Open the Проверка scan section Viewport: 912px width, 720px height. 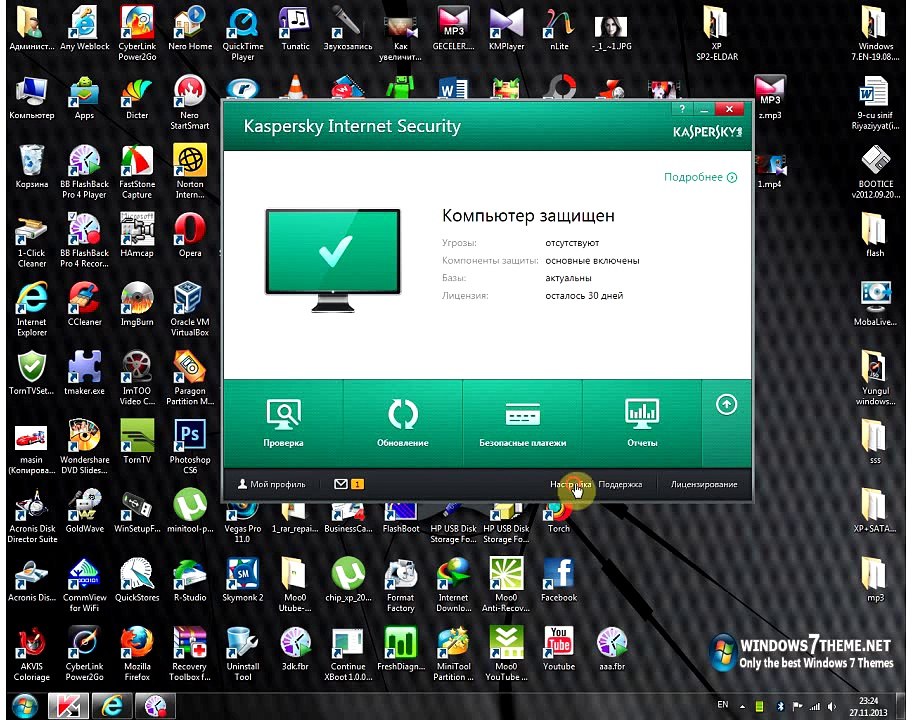283,423
